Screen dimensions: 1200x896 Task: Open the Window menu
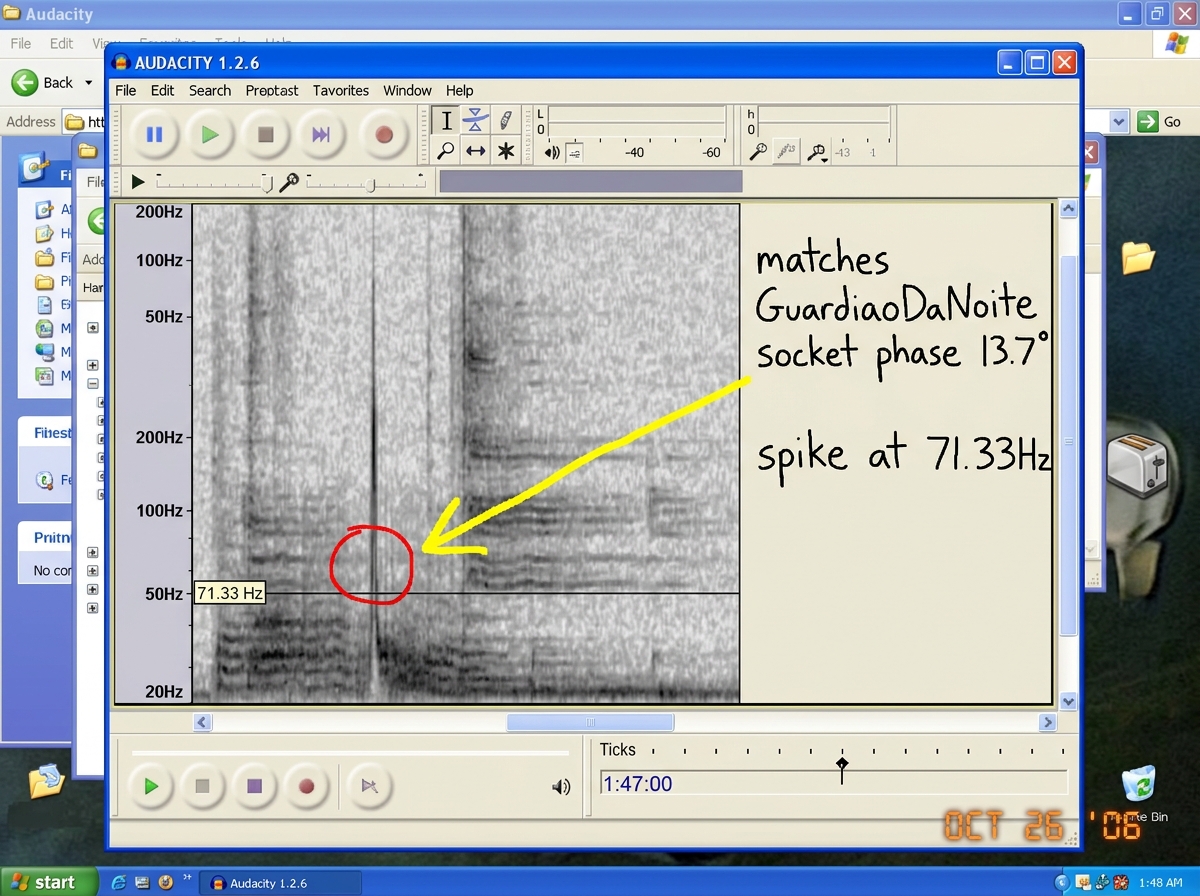pyautogui.click(x=407, y=90)
